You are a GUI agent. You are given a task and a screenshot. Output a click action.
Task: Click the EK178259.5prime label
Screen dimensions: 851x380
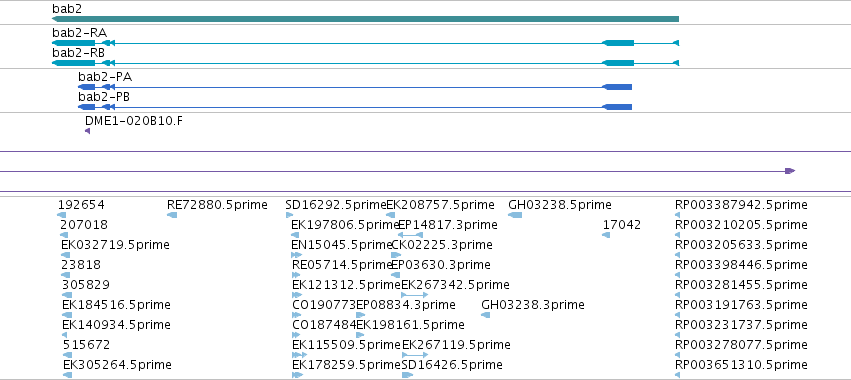click(x=346, y=364)
